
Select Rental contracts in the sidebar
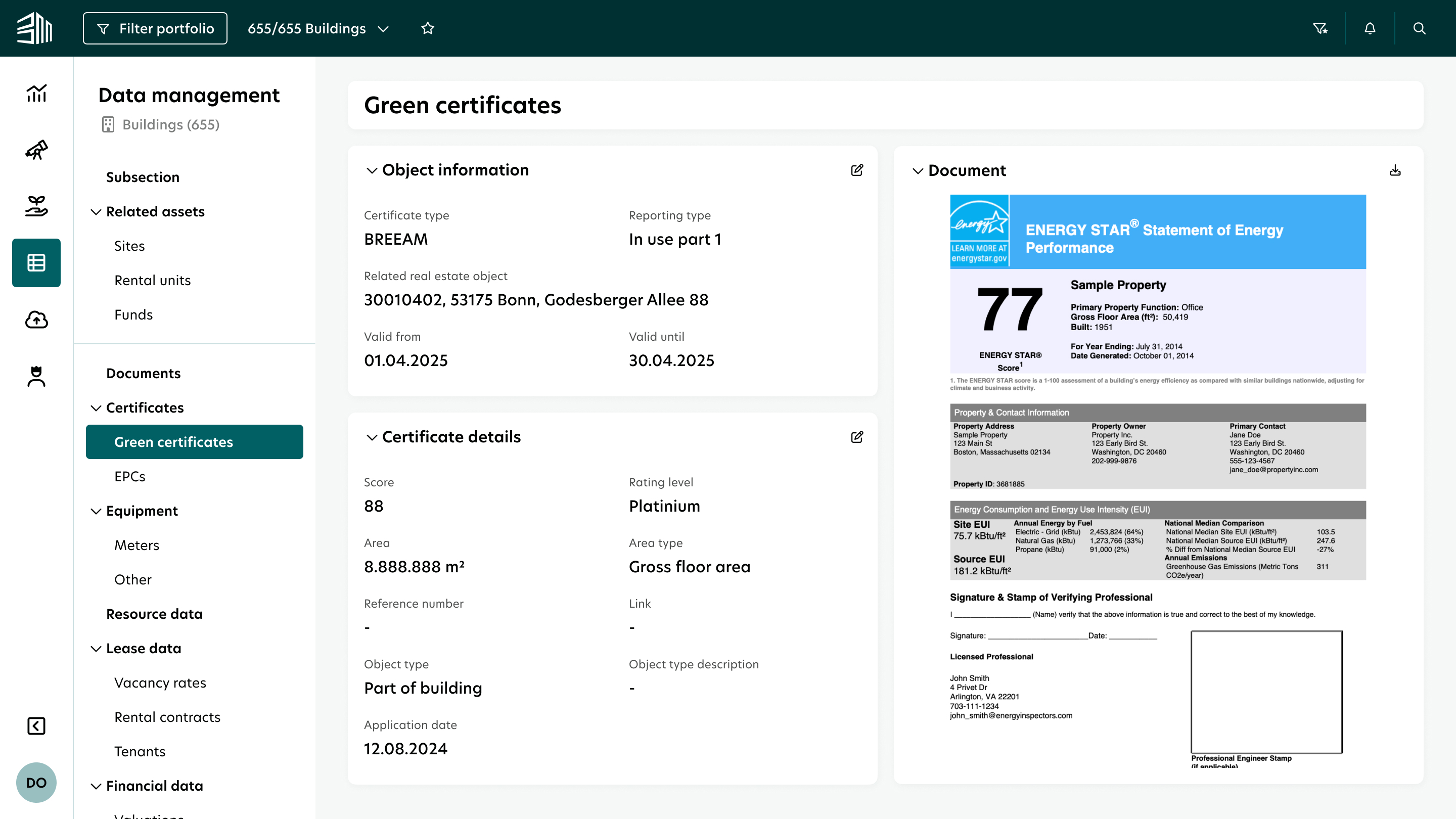167,717
